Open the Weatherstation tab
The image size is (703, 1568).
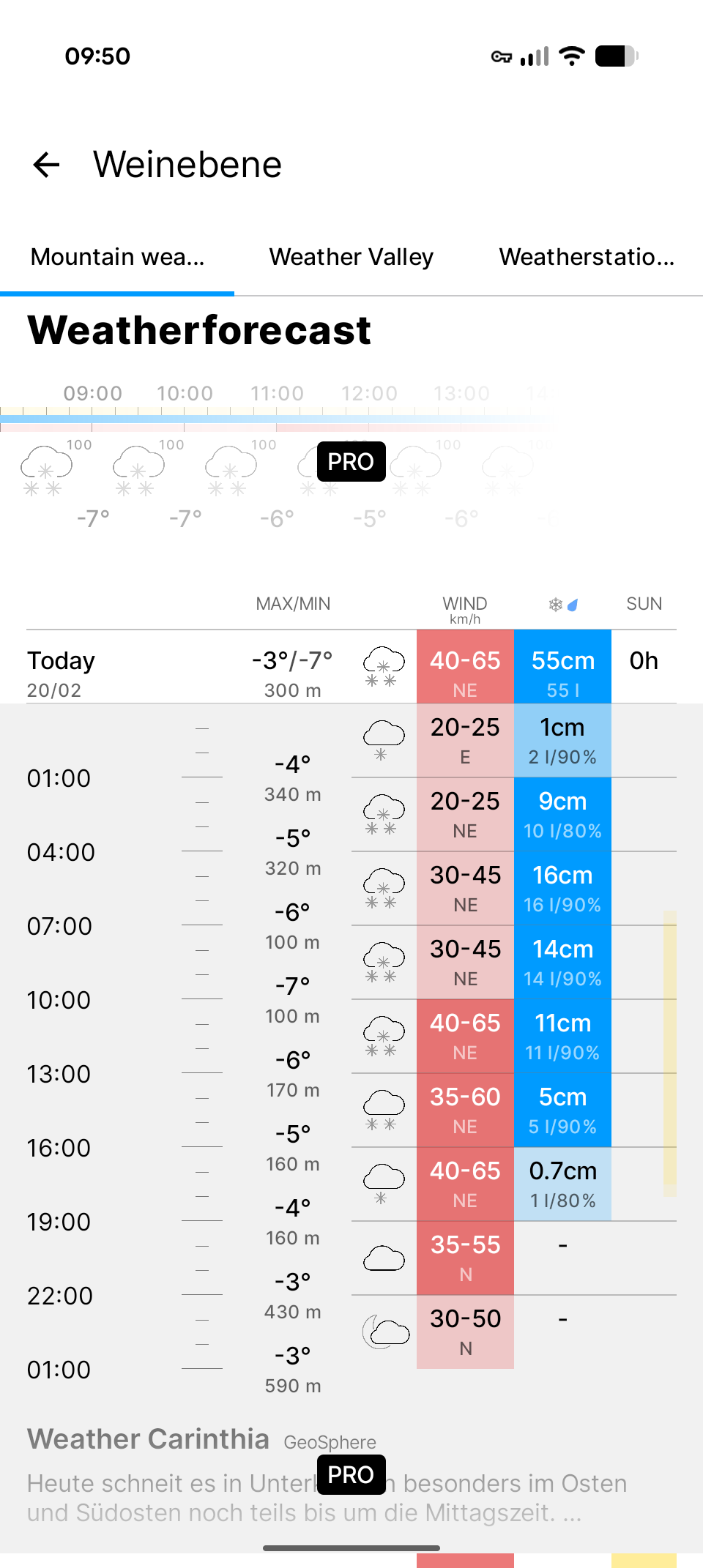[x=587, y=257]
